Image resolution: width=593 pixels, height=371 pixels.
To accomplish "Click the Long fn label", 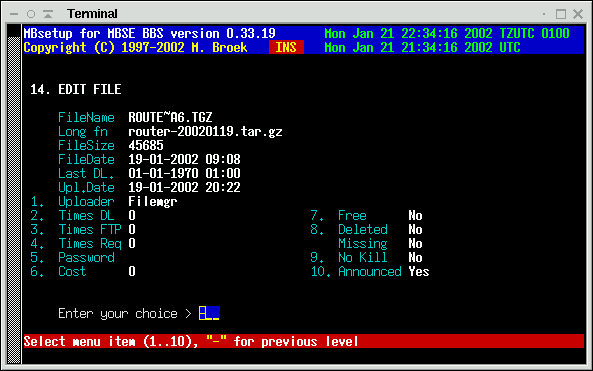I will click(83, 132).
